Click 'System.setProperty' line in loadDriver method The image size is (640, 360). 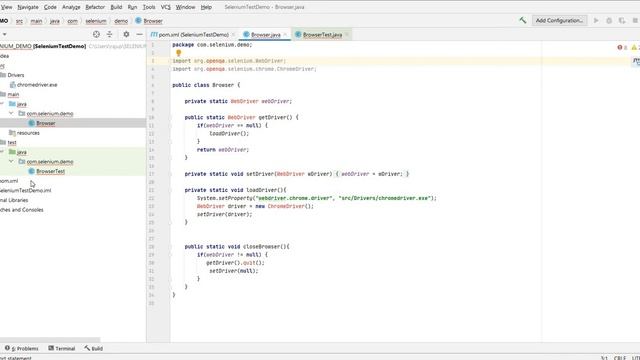(x=317, y=198)
